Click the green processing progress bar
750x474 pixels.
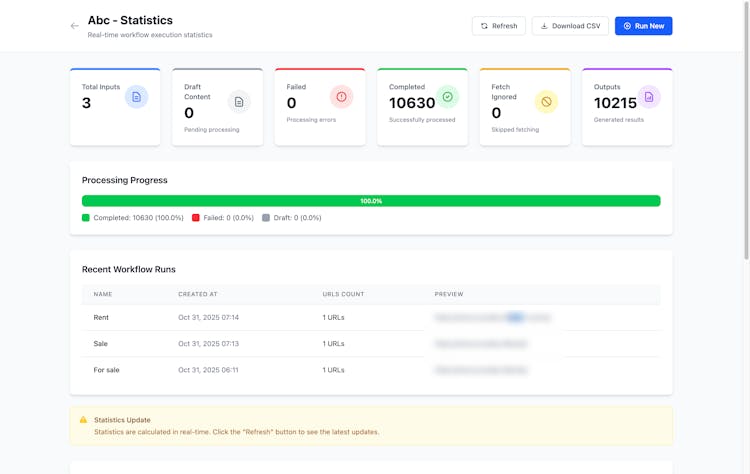point(371,201)
